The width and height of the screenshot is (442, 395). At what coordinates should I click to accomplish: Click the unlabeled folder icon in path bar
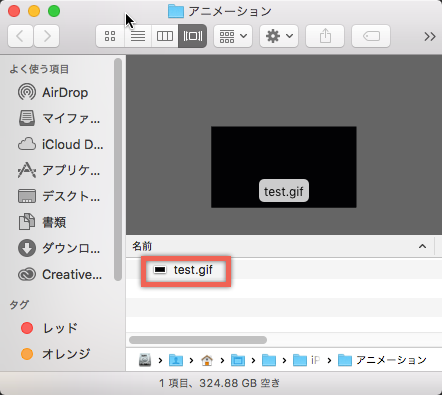click(x=269, y=360)
